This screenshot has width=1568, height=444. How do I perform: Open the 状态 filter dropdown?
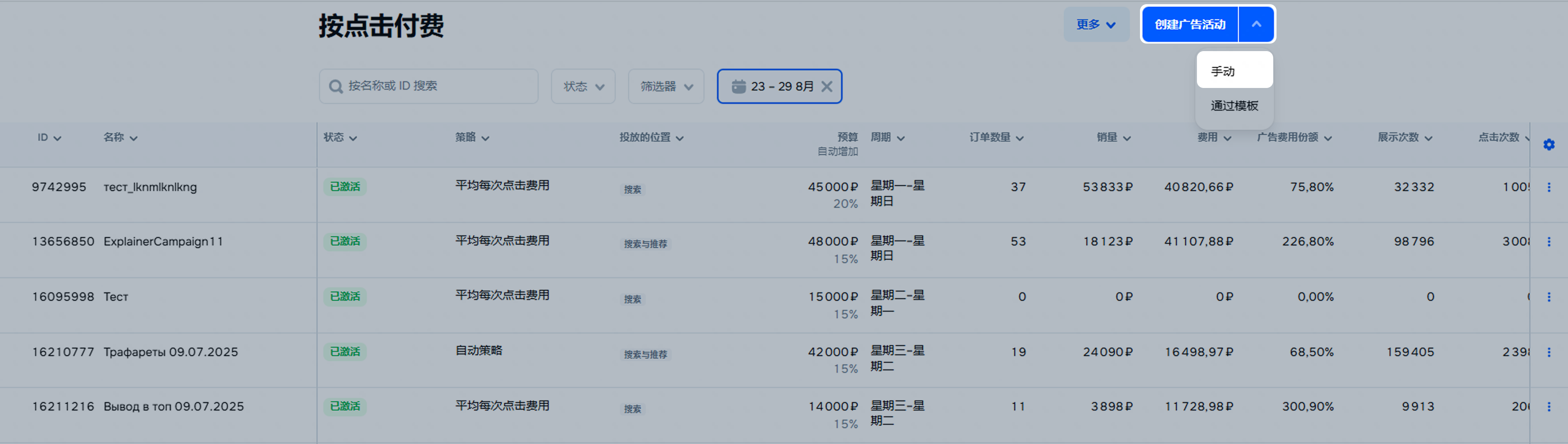[x=583, y=86]
